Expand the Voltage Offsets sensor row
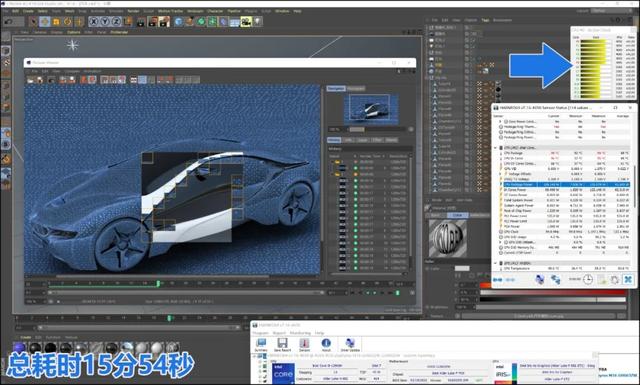 coord(501,174)
